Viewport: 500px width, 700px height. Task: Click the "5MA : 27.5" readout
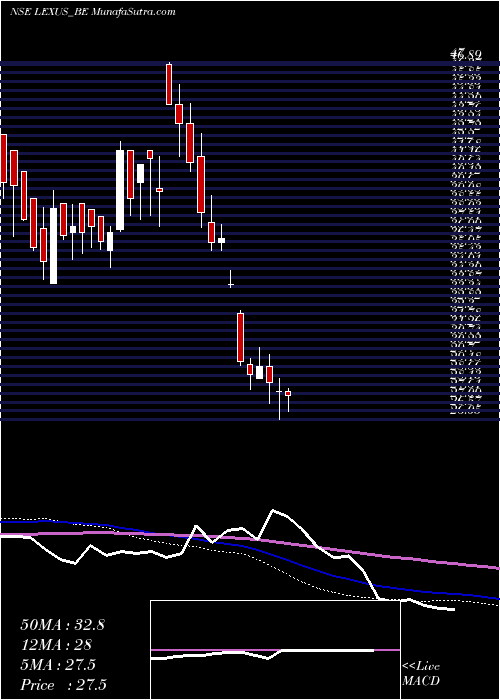point(58,665)
